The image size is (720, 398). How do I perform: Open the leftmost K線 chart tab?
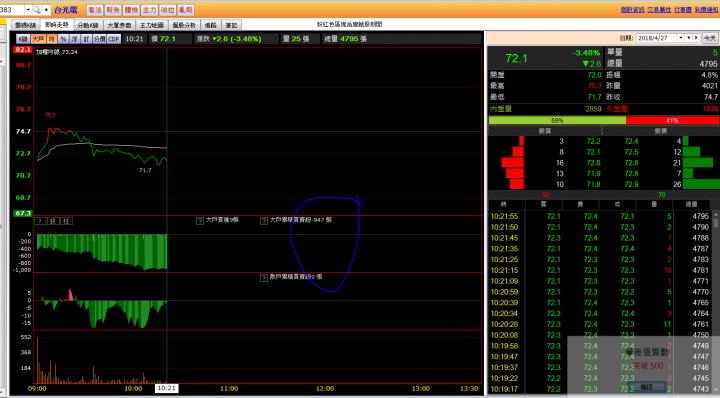coord(26,25)
